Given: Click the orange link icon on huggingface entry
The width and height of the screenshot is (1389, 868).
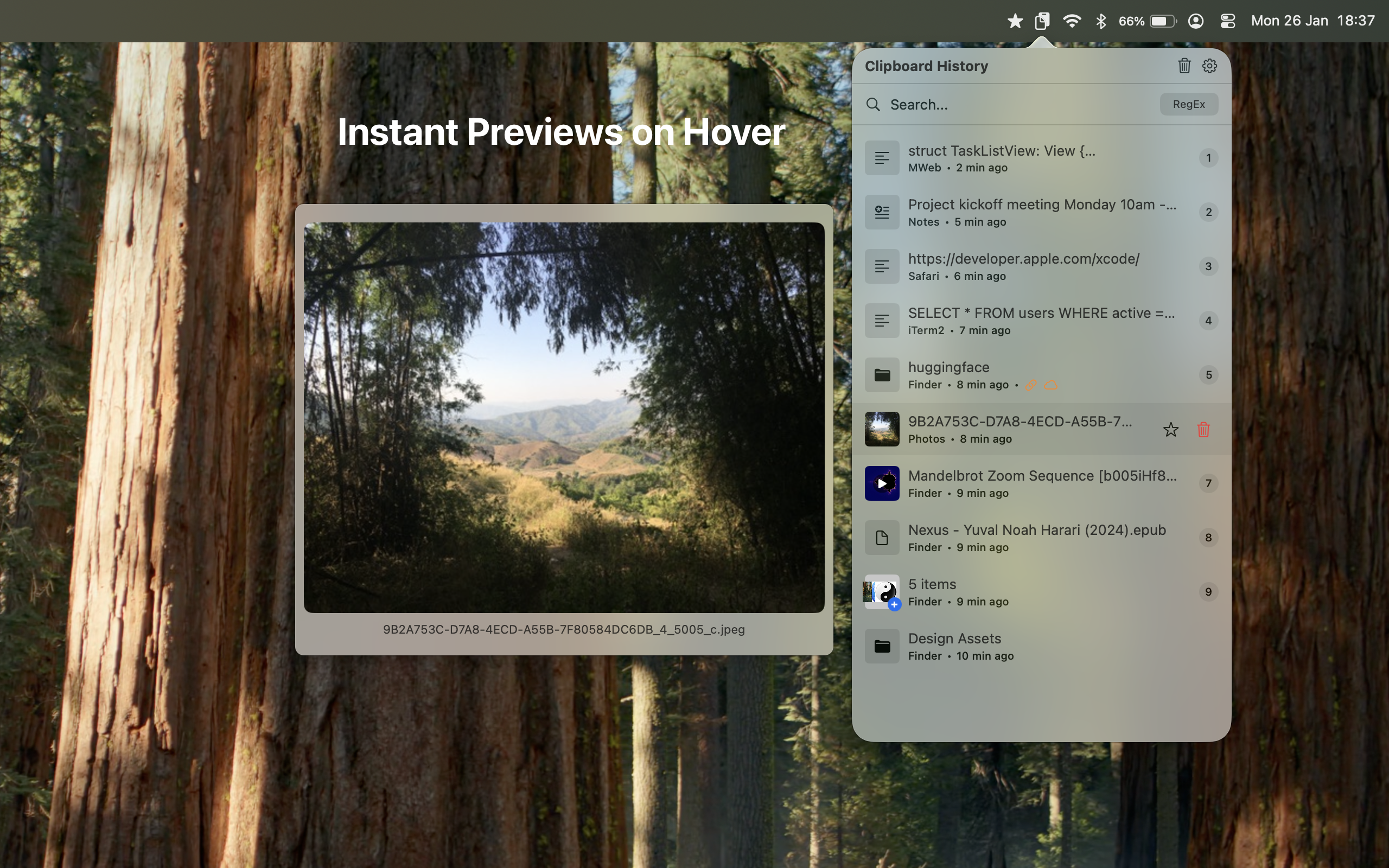Looking at the screenshot, I should click(1030, 385).
